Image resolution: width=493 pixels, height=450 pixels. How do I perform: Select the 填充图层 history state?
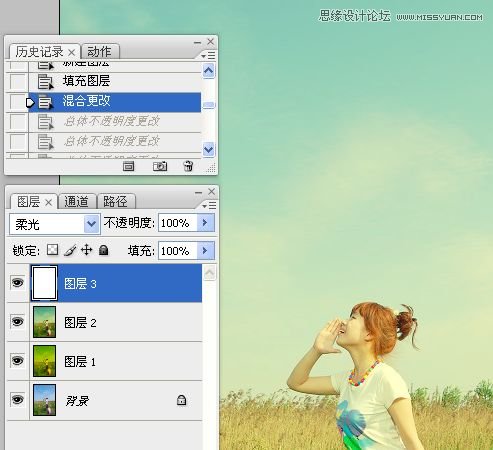point(103,81)
